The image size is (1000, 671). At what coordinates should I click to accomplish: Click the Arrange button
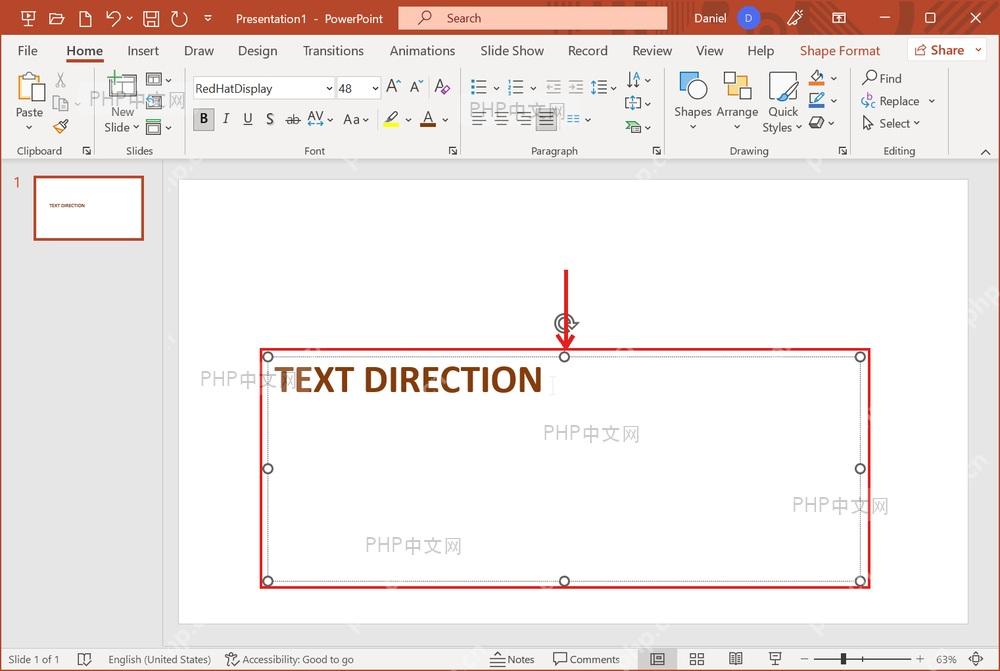coord(737,101)
